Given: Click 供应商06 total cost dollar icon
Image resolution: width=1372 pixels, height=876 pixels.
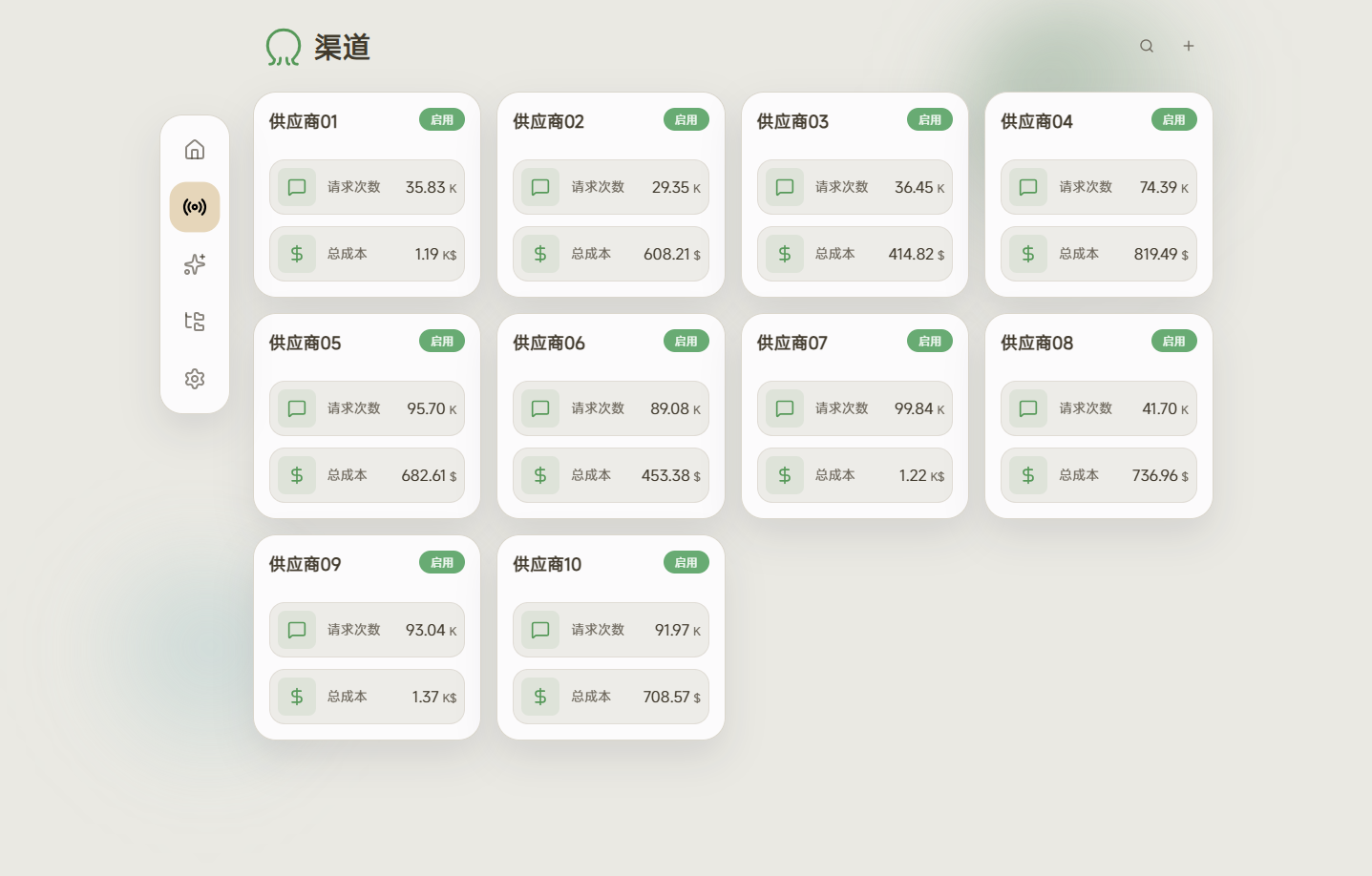Looking at the screenshot, I should pos(540,475).
